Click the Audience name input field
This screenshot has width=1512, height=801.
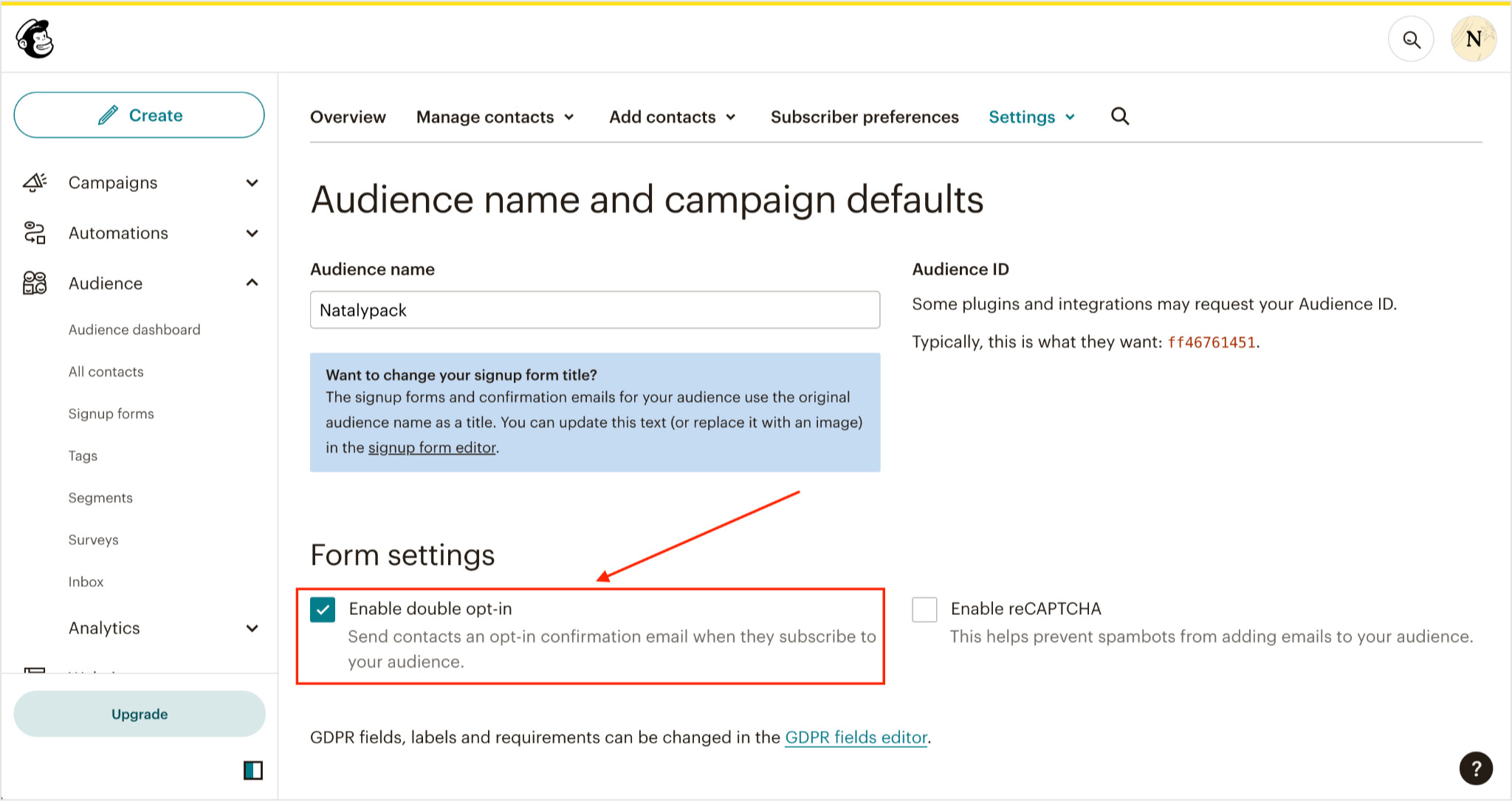tap(595, 309)
